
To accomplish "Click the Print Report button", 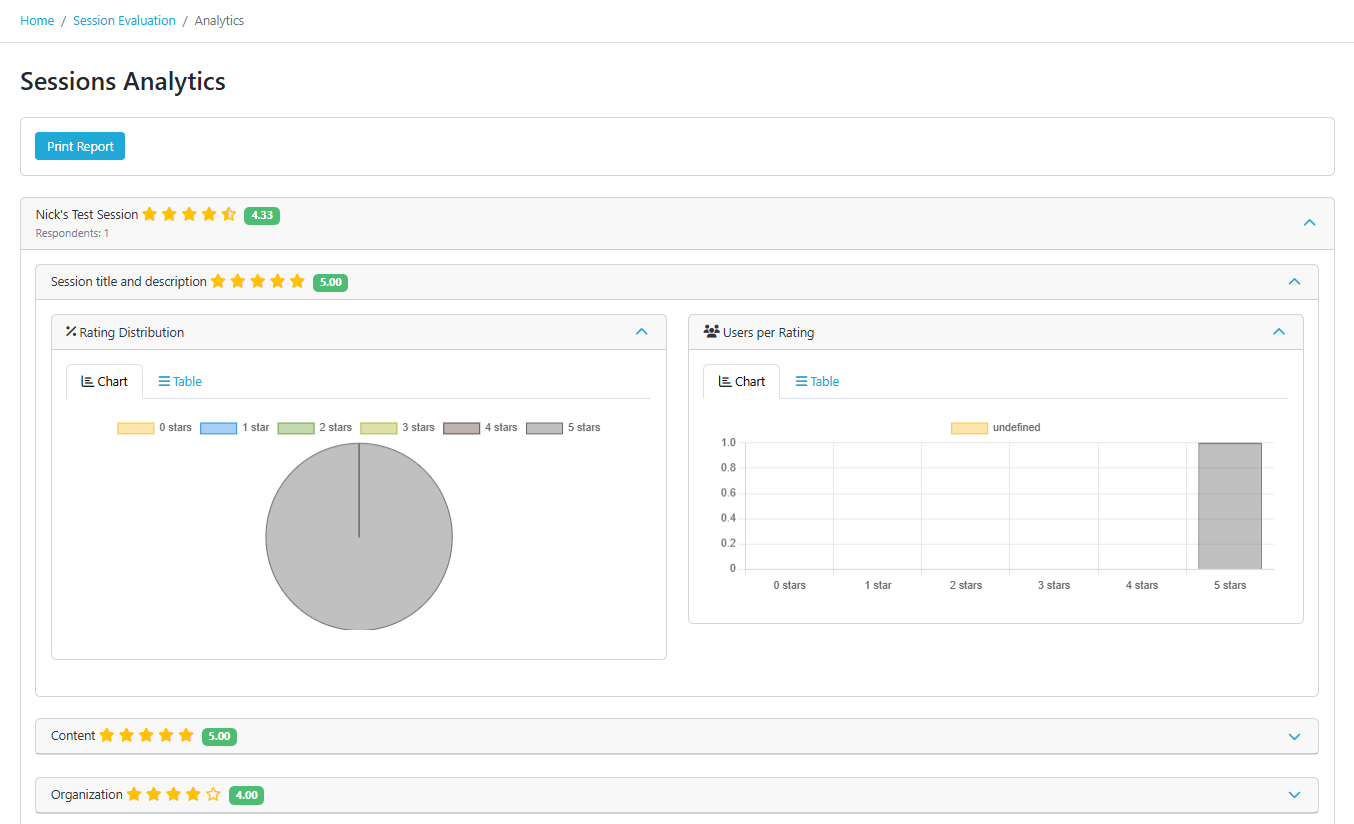I will [x=80, y=146].
